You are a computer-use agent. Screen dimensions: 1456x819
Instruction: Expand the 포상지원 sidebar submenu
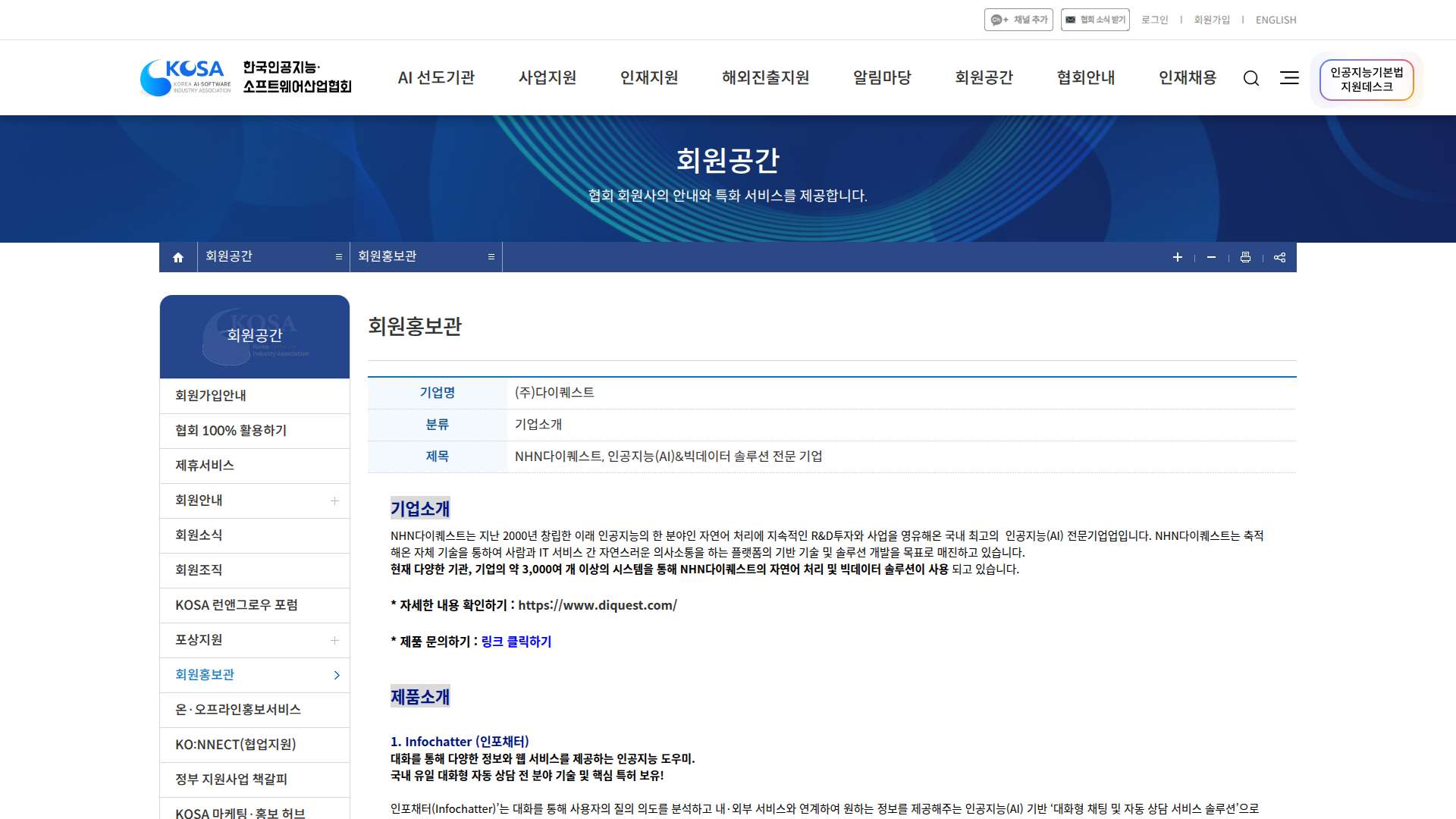pos(334,640)
